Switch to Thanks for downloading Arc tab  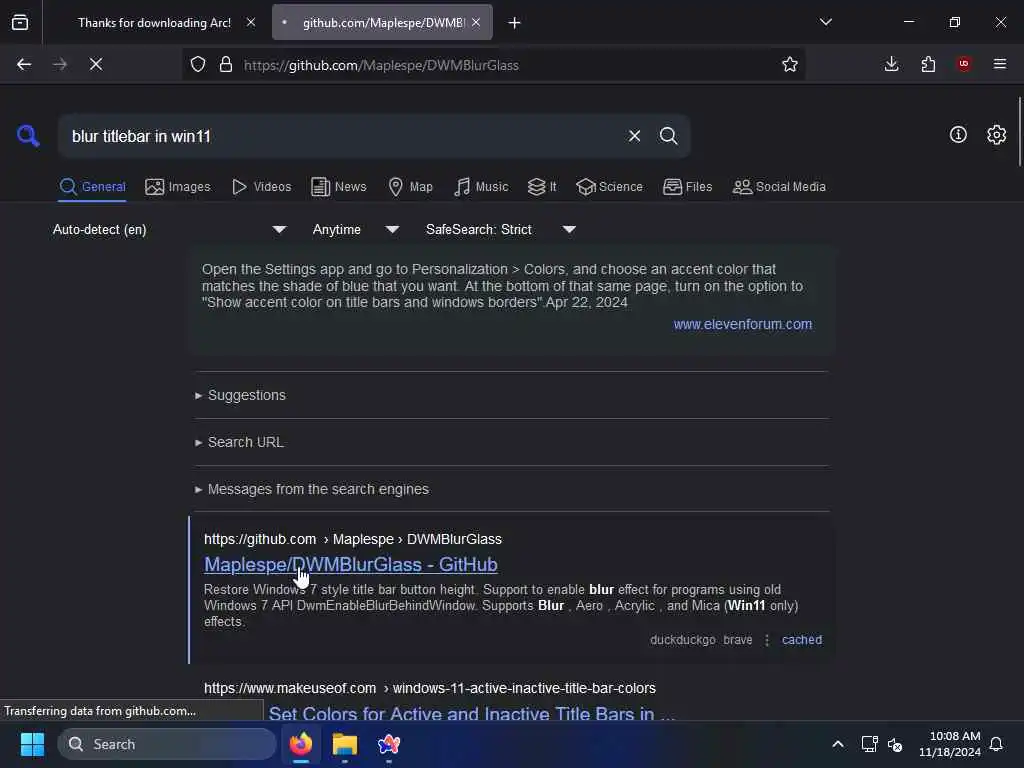pos(154,23)
